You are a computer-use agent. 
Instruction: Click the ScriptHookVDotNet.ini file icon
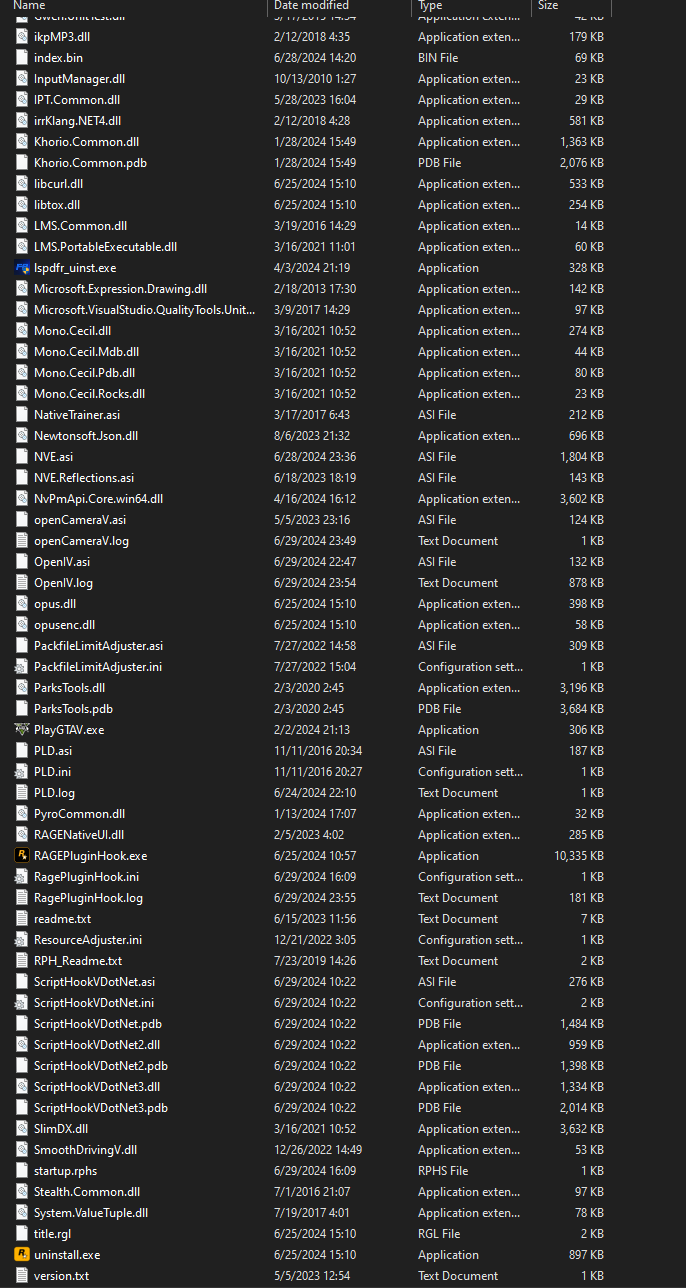tap(22, 1003)
